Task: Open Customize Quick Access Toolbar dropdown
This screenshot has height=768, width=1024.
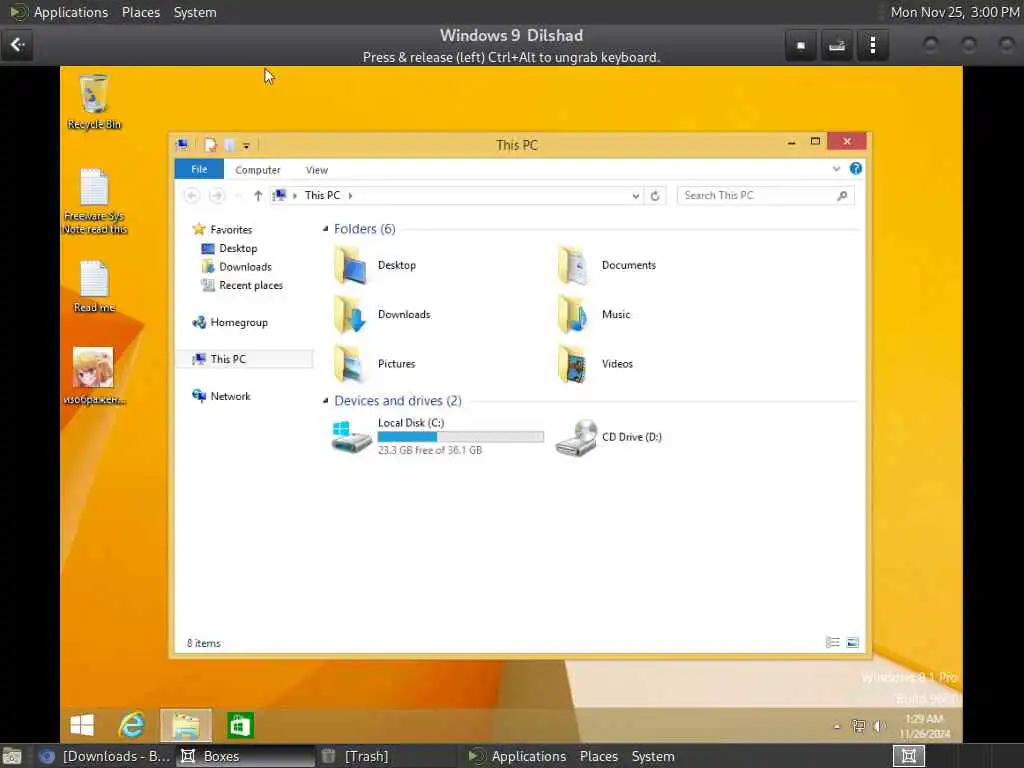Action: coord(246,146)
